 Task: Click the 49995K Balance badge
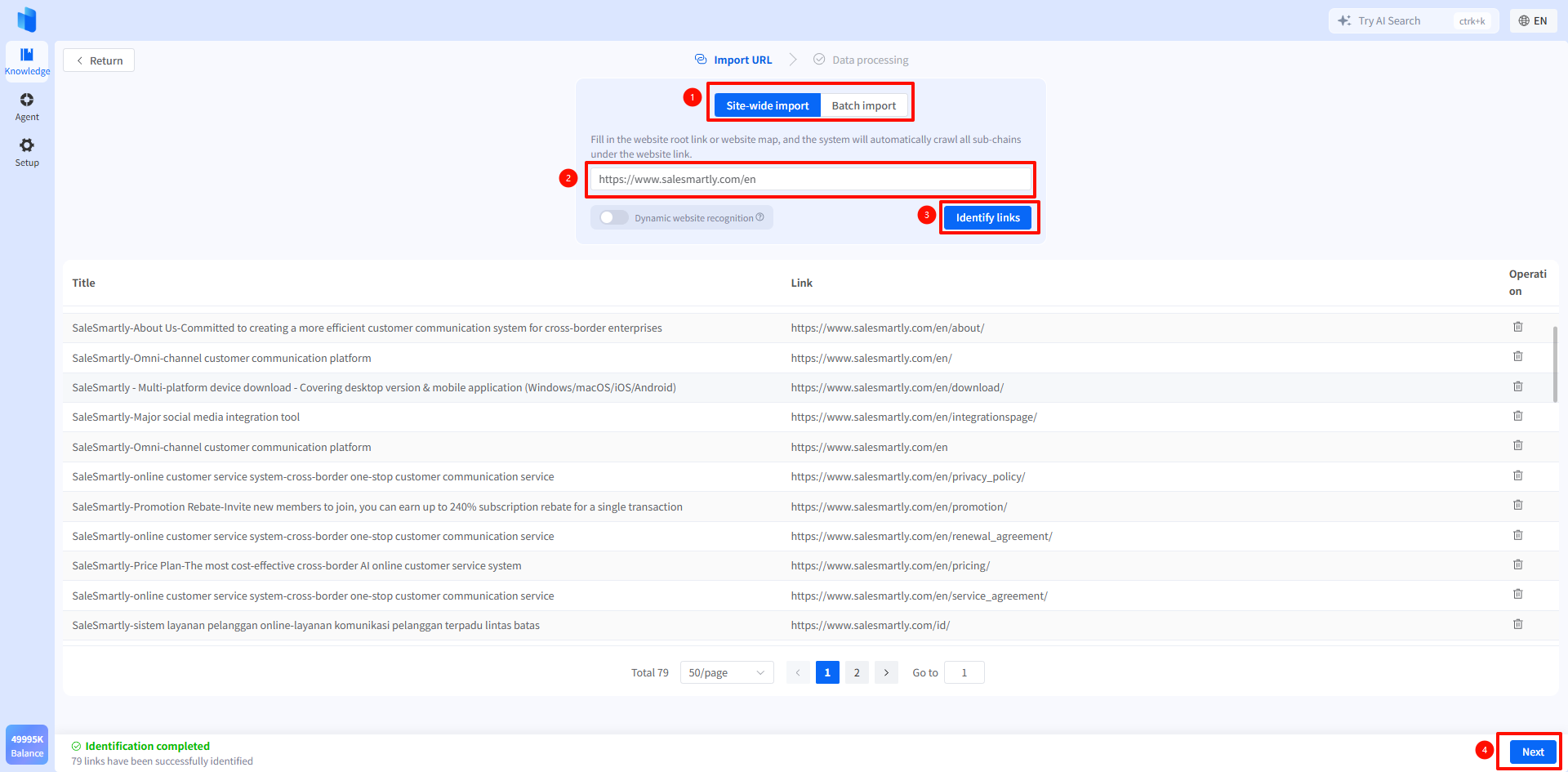[27, 745]
